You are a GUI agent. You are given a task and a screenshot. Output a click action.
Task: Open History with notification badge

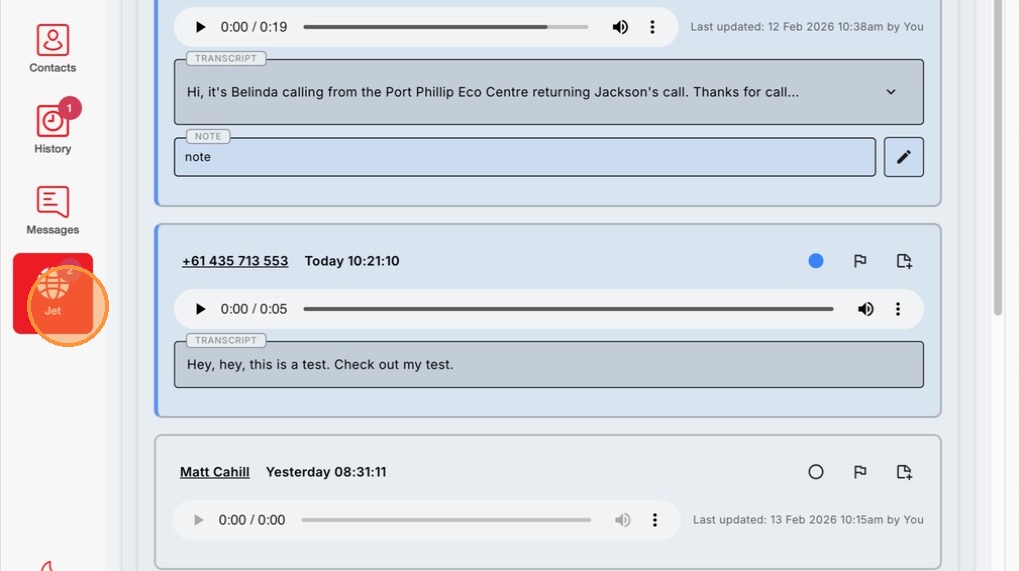(53, 127)
